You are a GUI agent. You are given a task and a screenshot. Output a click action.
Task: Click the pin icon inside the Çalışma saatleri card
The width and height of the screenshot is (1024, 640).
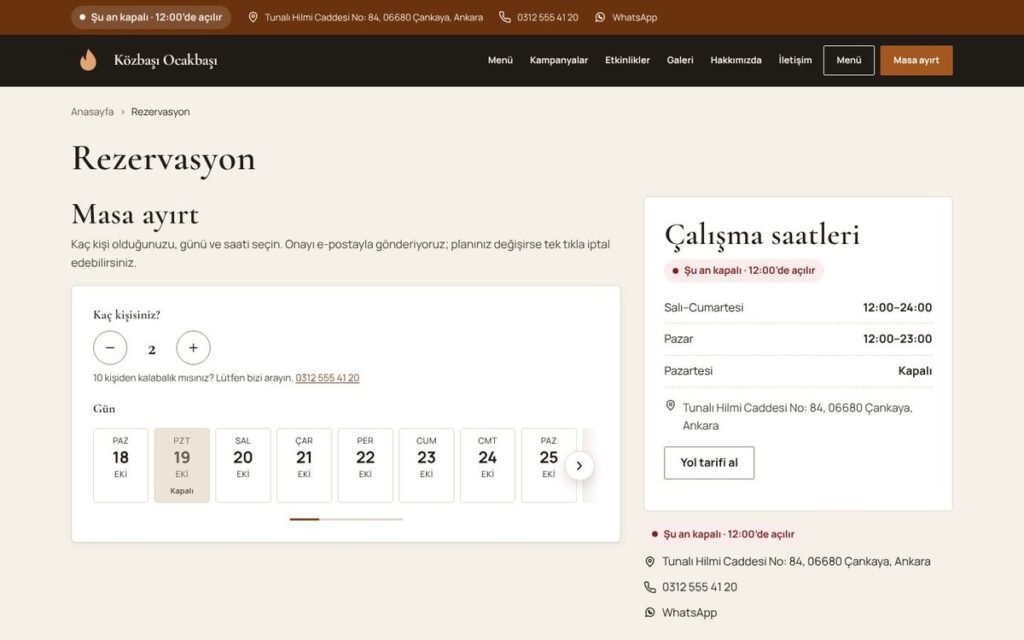tap(670, 406)
